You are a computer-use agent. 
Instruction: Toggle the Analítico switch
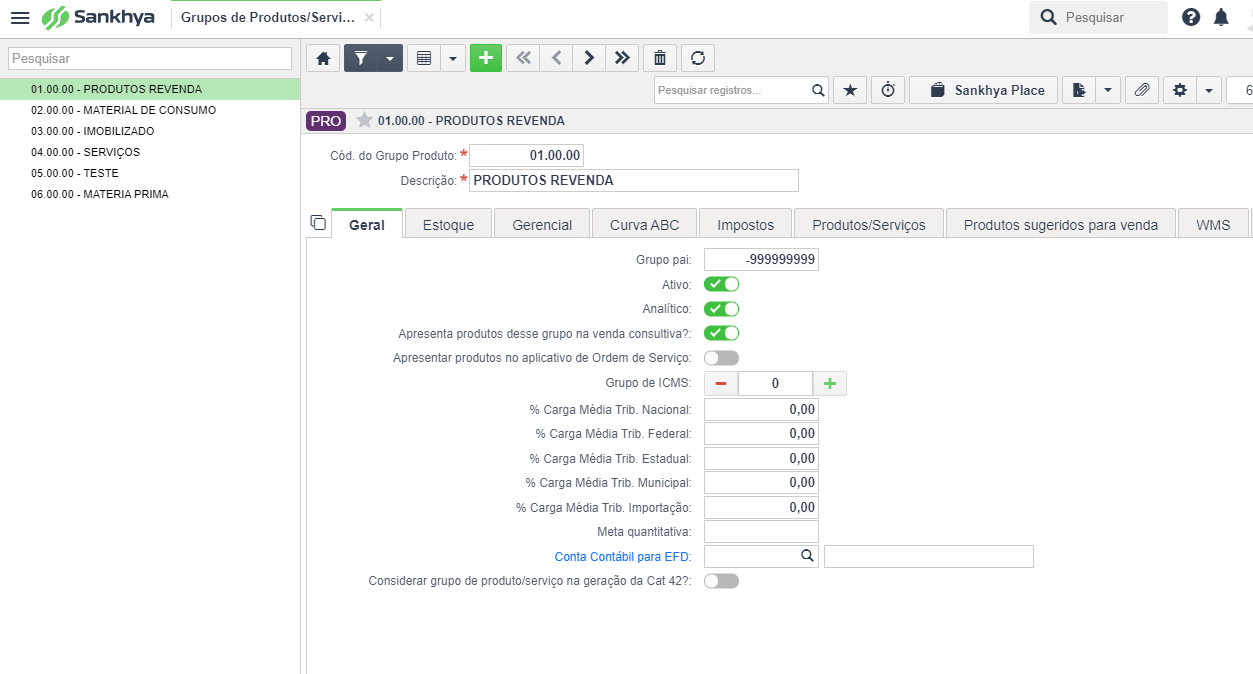(722, 309)
